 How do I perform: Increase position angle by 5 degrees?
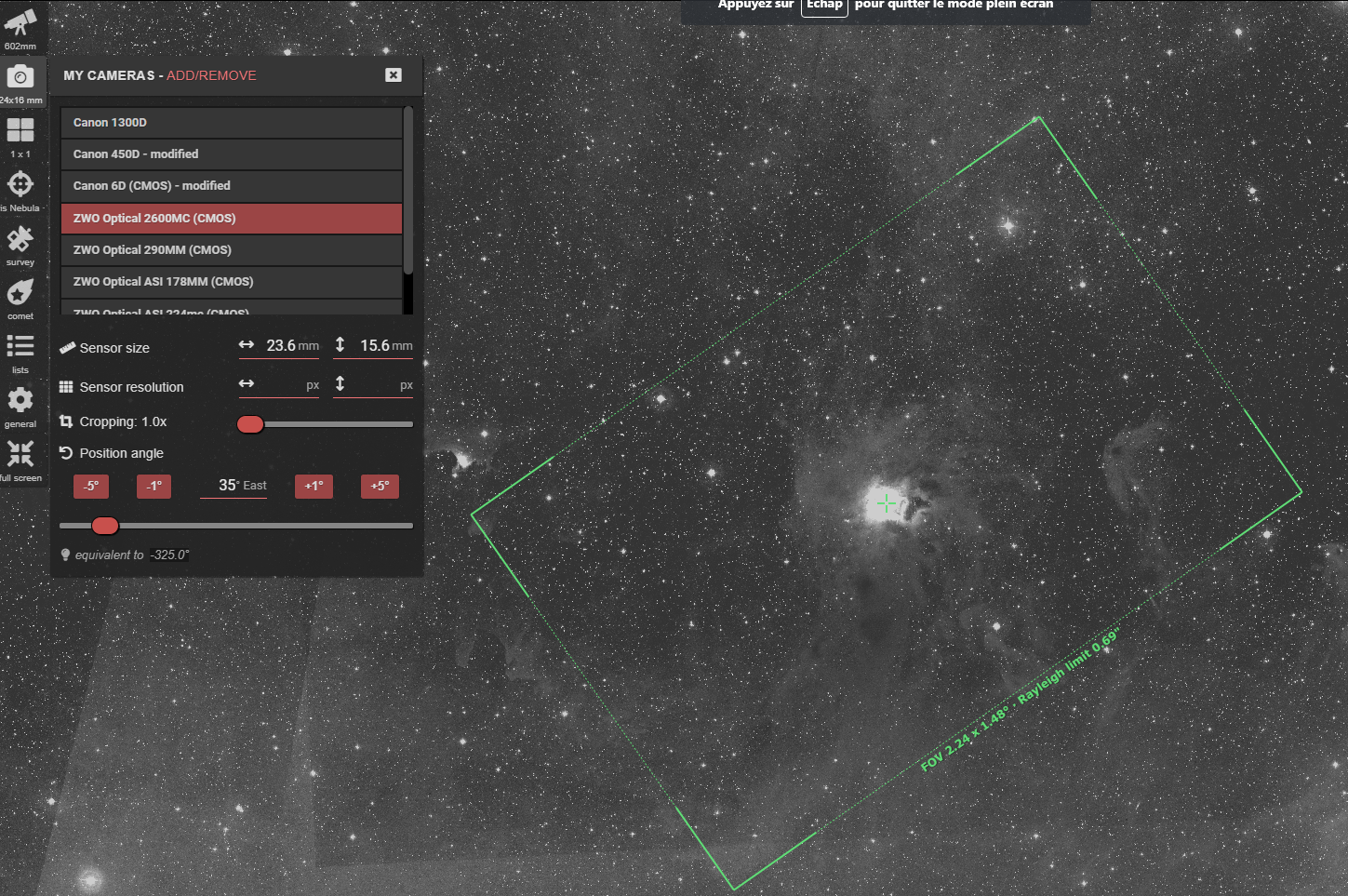(x=380, y=486)
